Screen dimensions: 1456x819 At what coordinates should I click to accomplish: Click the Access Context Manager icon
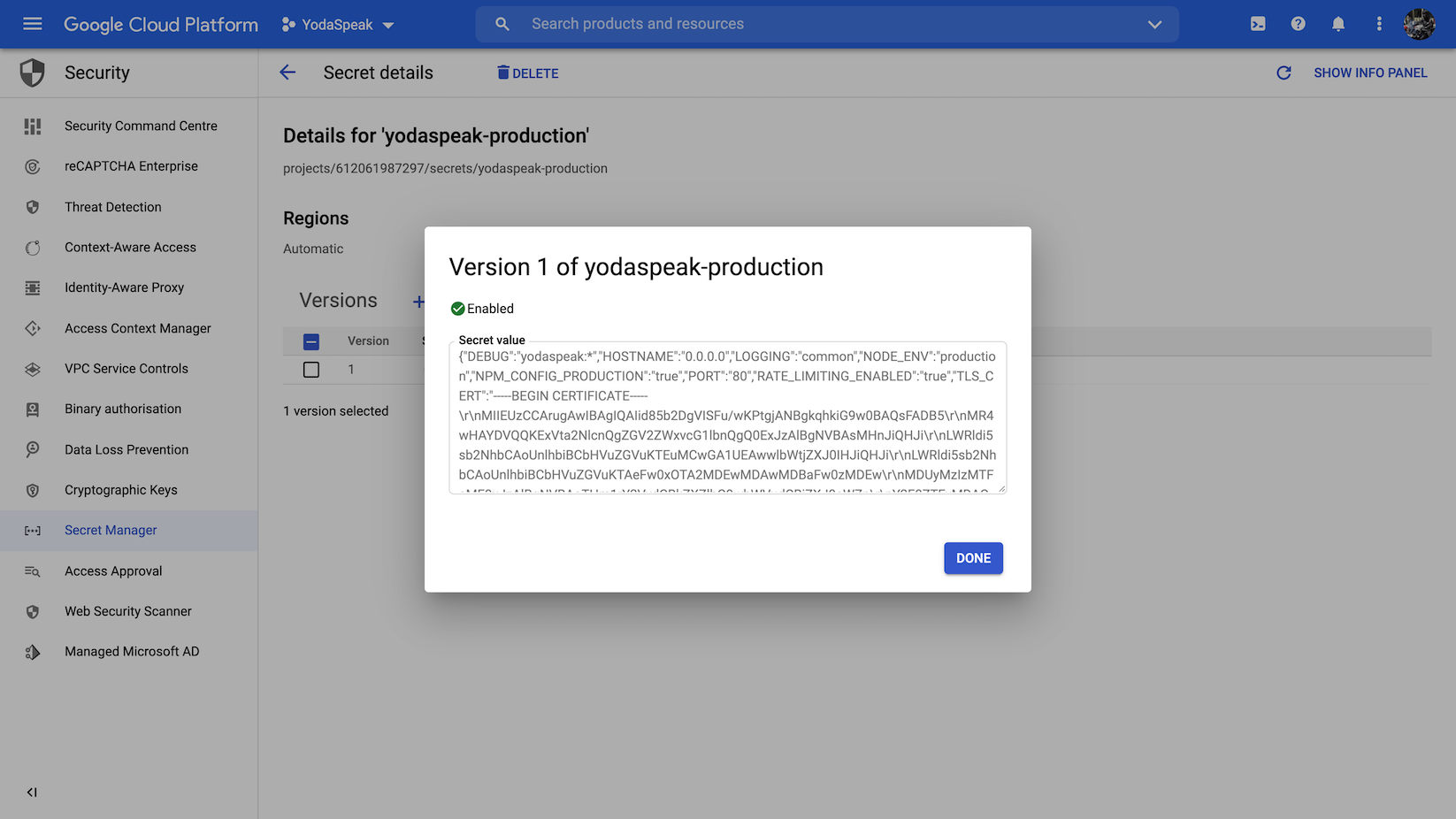pos(33,328)
